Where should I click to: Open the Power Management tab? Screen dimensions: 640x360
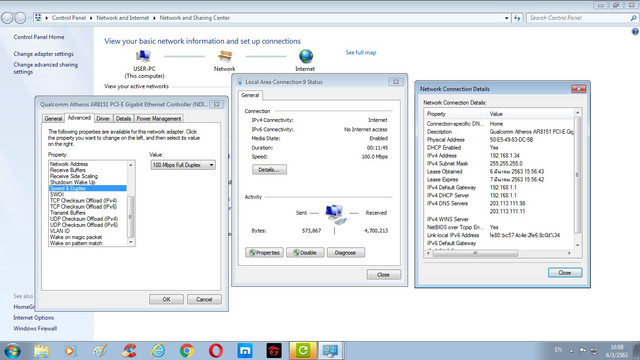tap(158, 118)
